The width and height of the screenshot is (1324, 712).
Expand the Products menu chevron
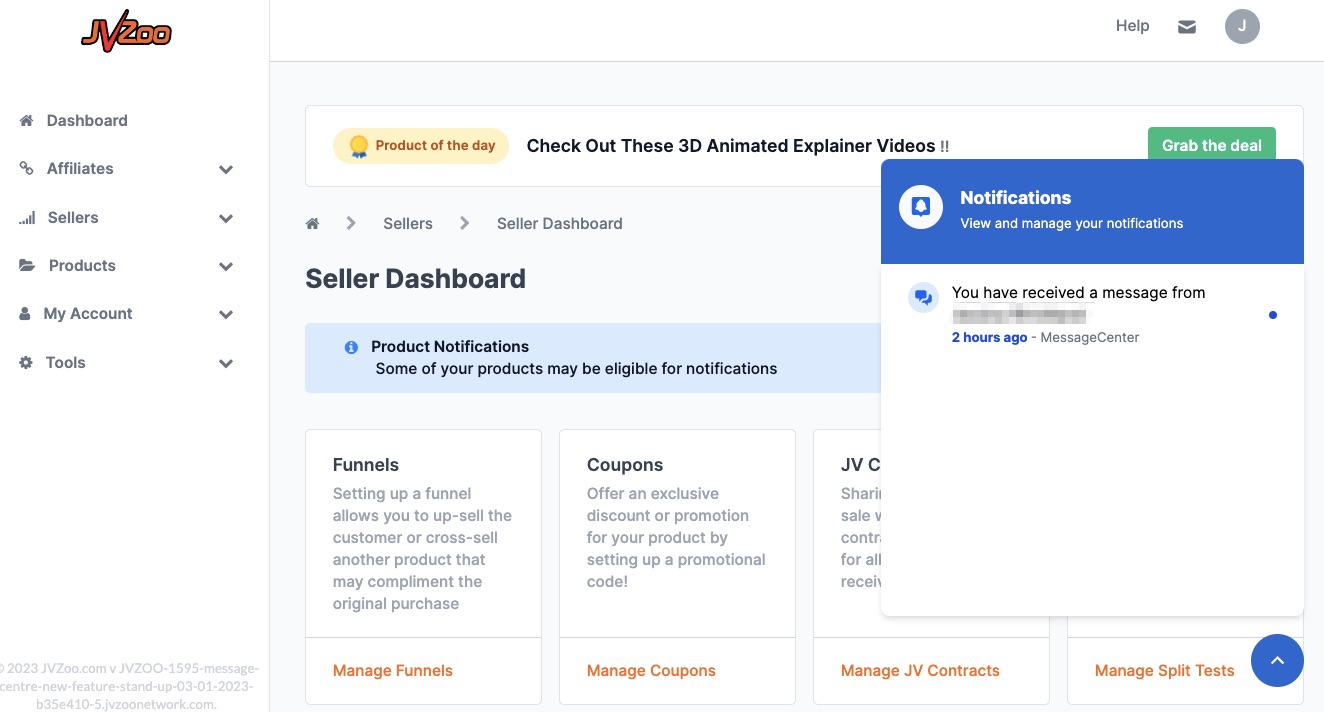pyautogui.click(x=226, y=266)
